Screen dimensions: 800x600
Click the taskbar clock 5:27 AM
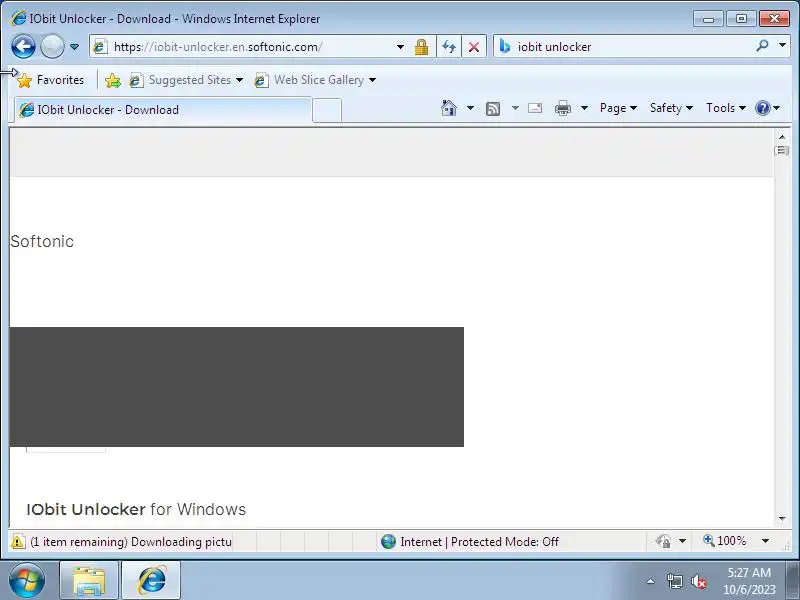pos(749,572)
